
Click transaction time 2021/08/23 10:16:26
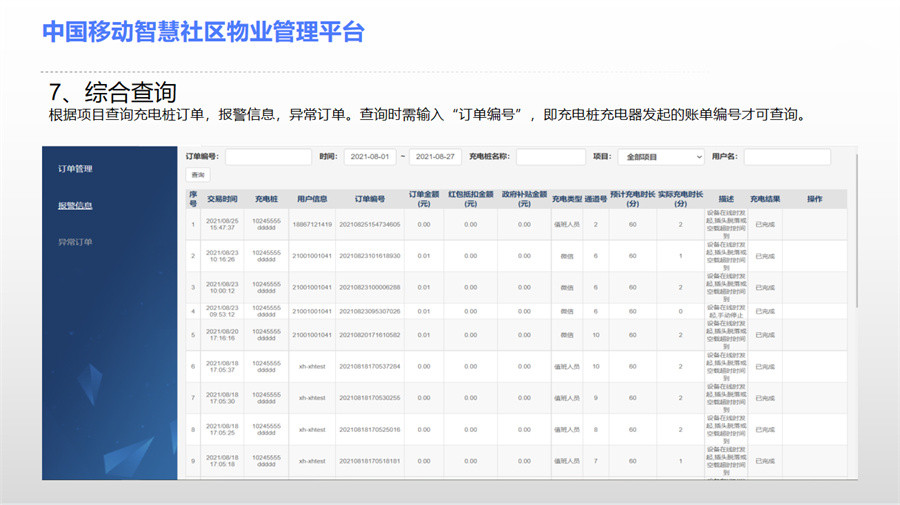point(222,256)
